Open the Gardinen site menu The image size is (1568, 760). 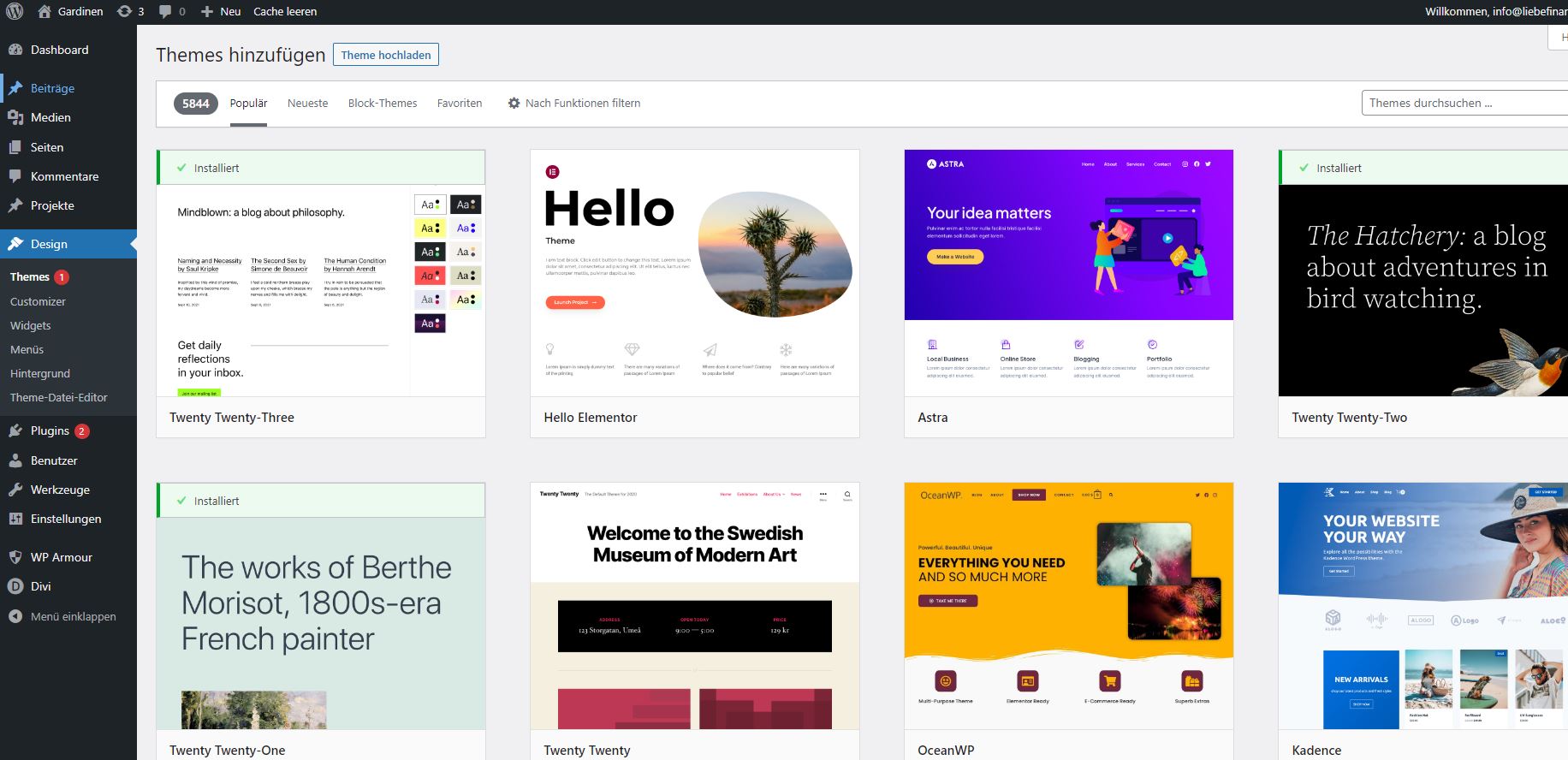(71, 11)
